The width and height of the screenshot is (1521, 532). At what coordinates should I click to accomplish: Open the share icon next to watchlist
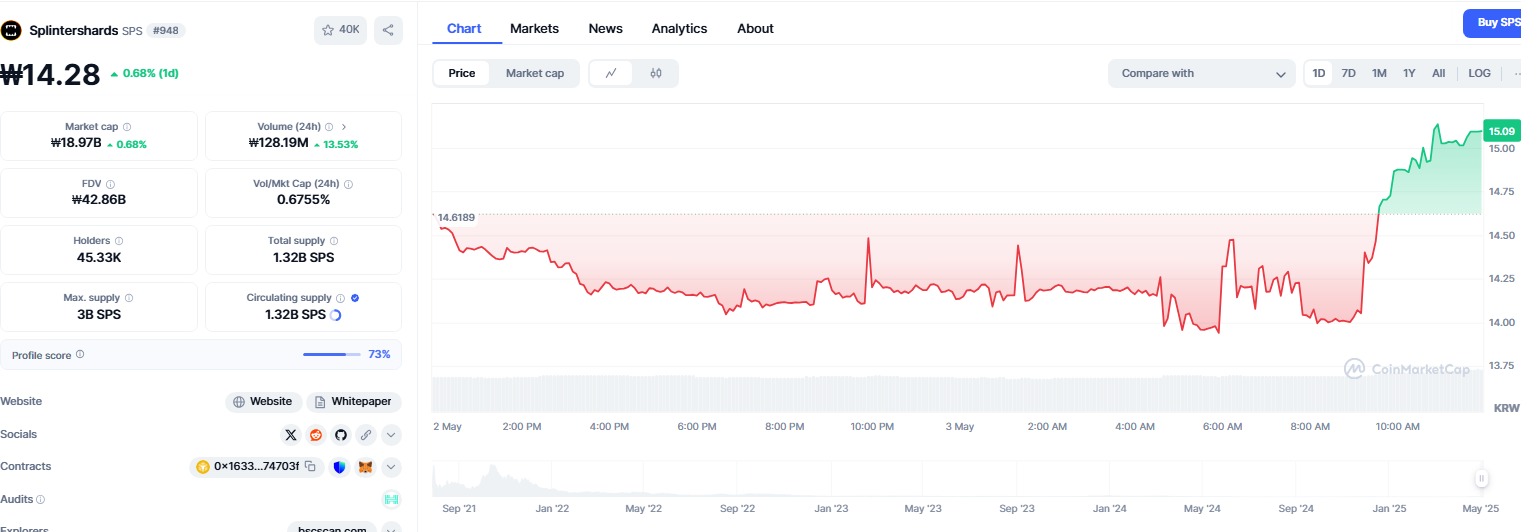click(x=388, y=30)
